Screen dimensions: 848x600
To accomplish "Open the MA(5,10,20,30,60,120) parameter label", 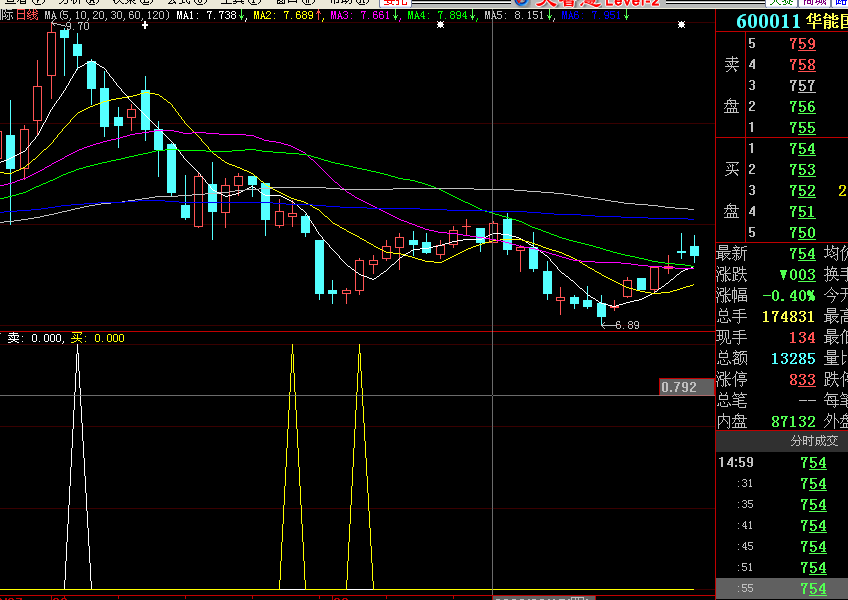I will [x=107, y=16].
